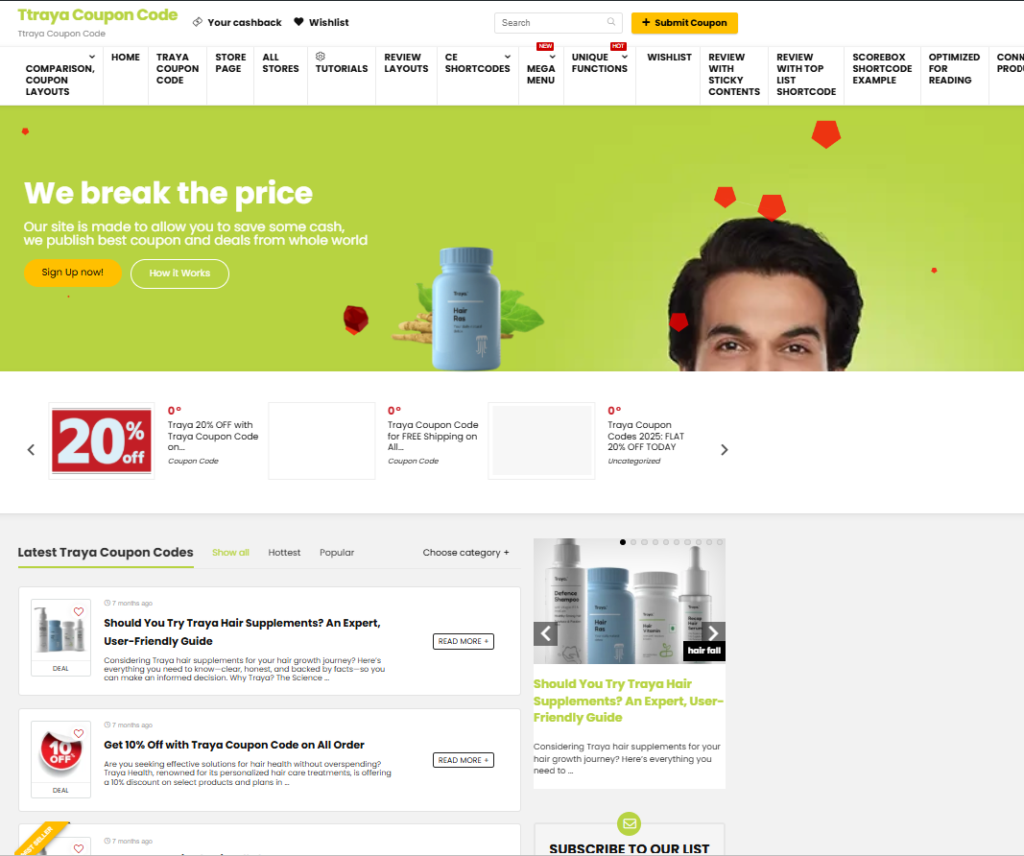This screenshot has width=1024, height=856.
Task: Open the All Stores menu item
Action: [280, 63]
